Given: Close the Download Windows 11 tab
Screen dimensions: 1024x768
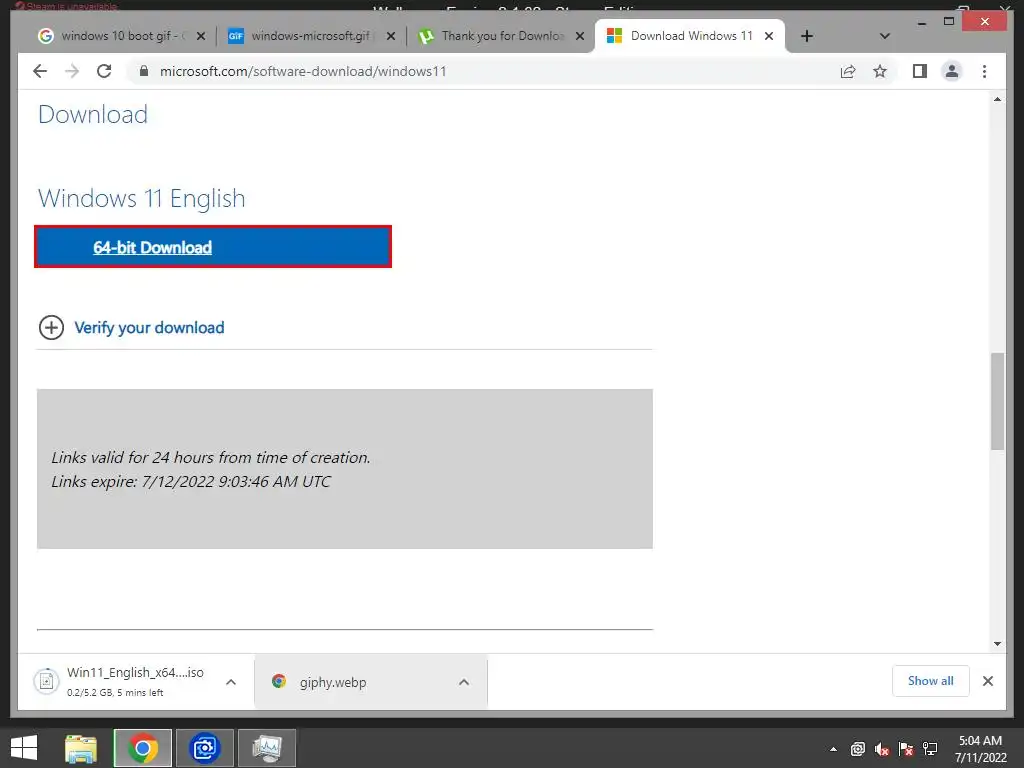Looking at the screenshot, I should [x=769, y=36].
